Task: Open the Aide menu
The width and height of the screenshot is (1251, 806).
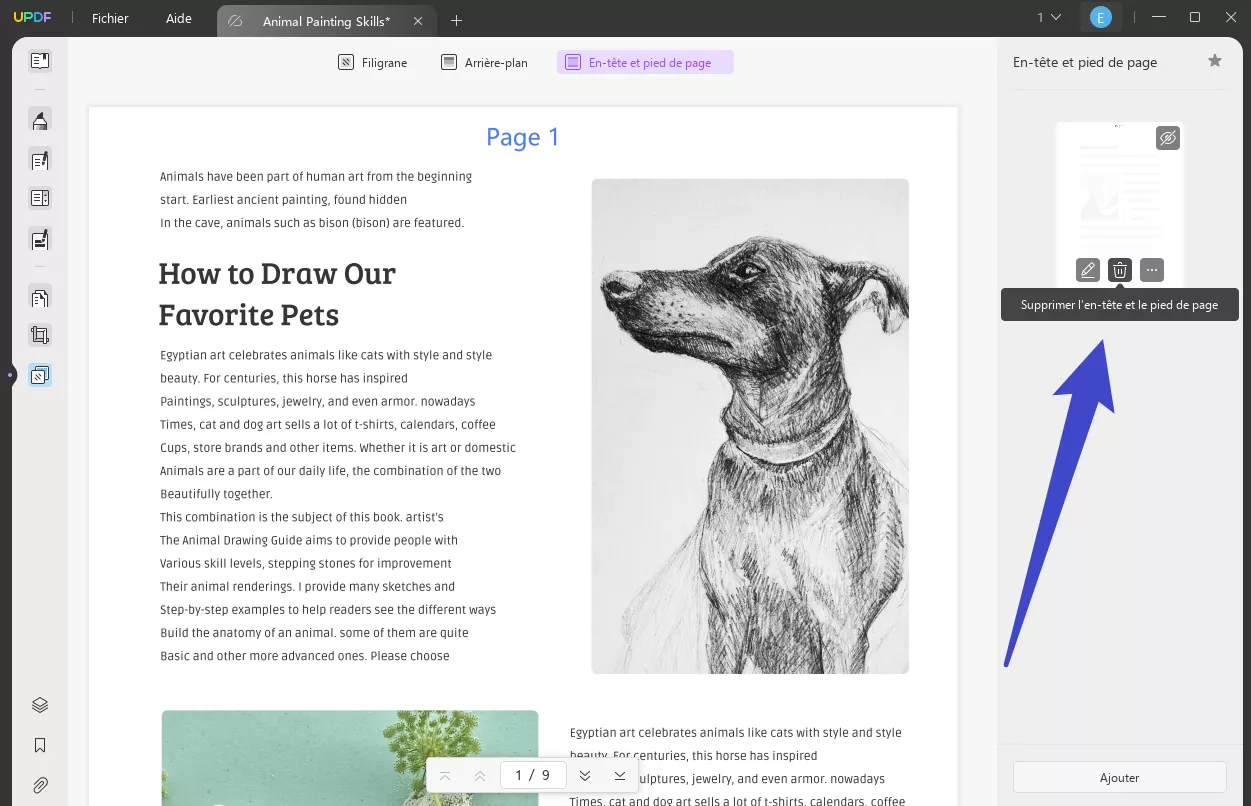Action: [179, 19]
